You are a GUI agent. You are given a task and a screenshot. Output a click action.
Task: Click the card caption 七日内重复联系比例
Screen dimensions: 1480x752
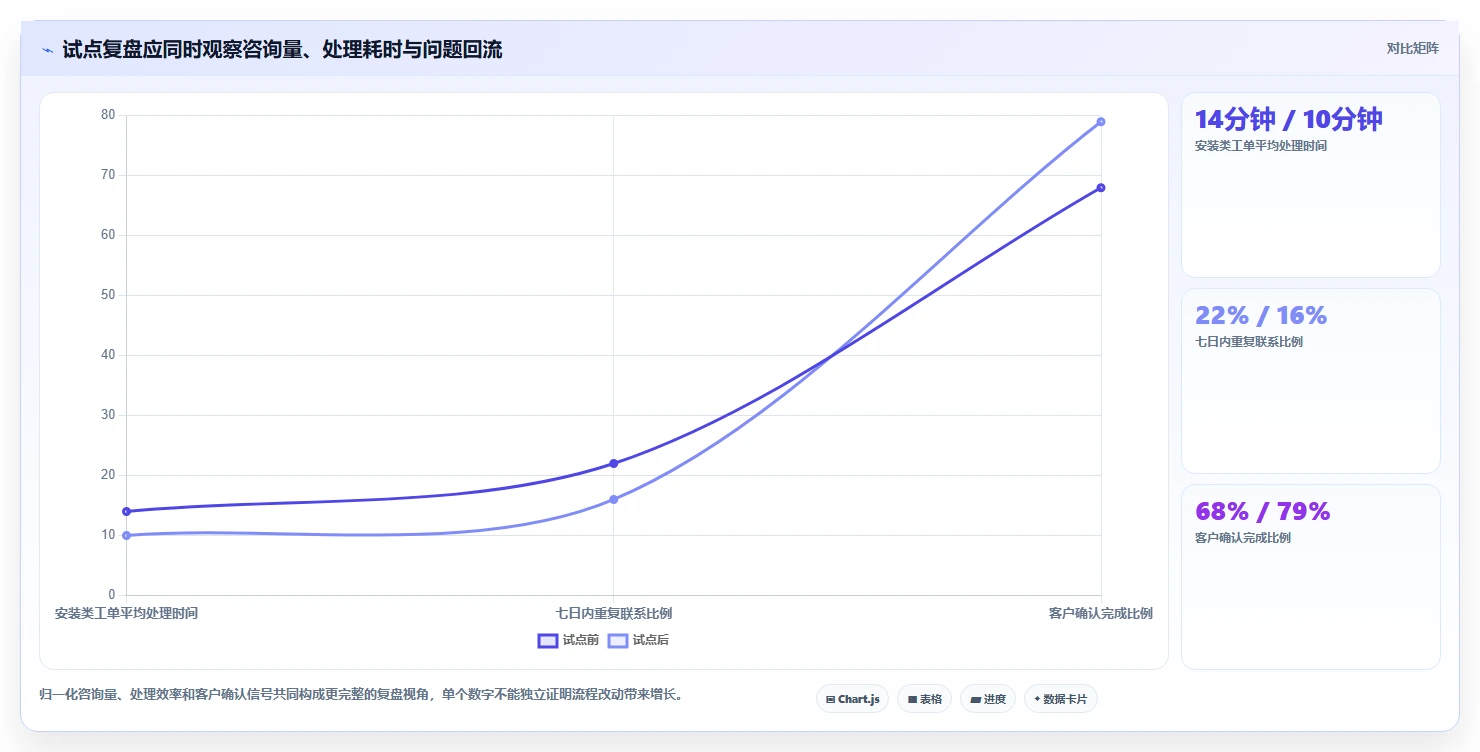point(1248,342)
